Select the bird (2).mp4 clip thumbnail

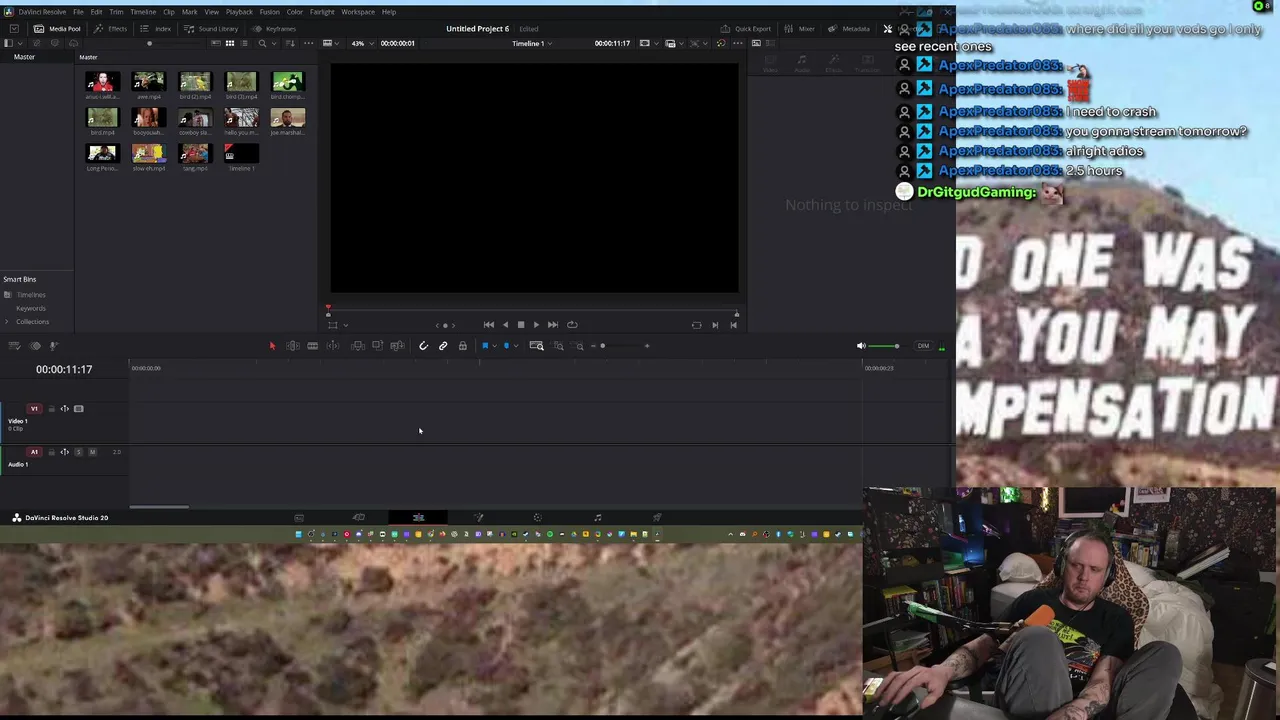[x=195, y=82]
